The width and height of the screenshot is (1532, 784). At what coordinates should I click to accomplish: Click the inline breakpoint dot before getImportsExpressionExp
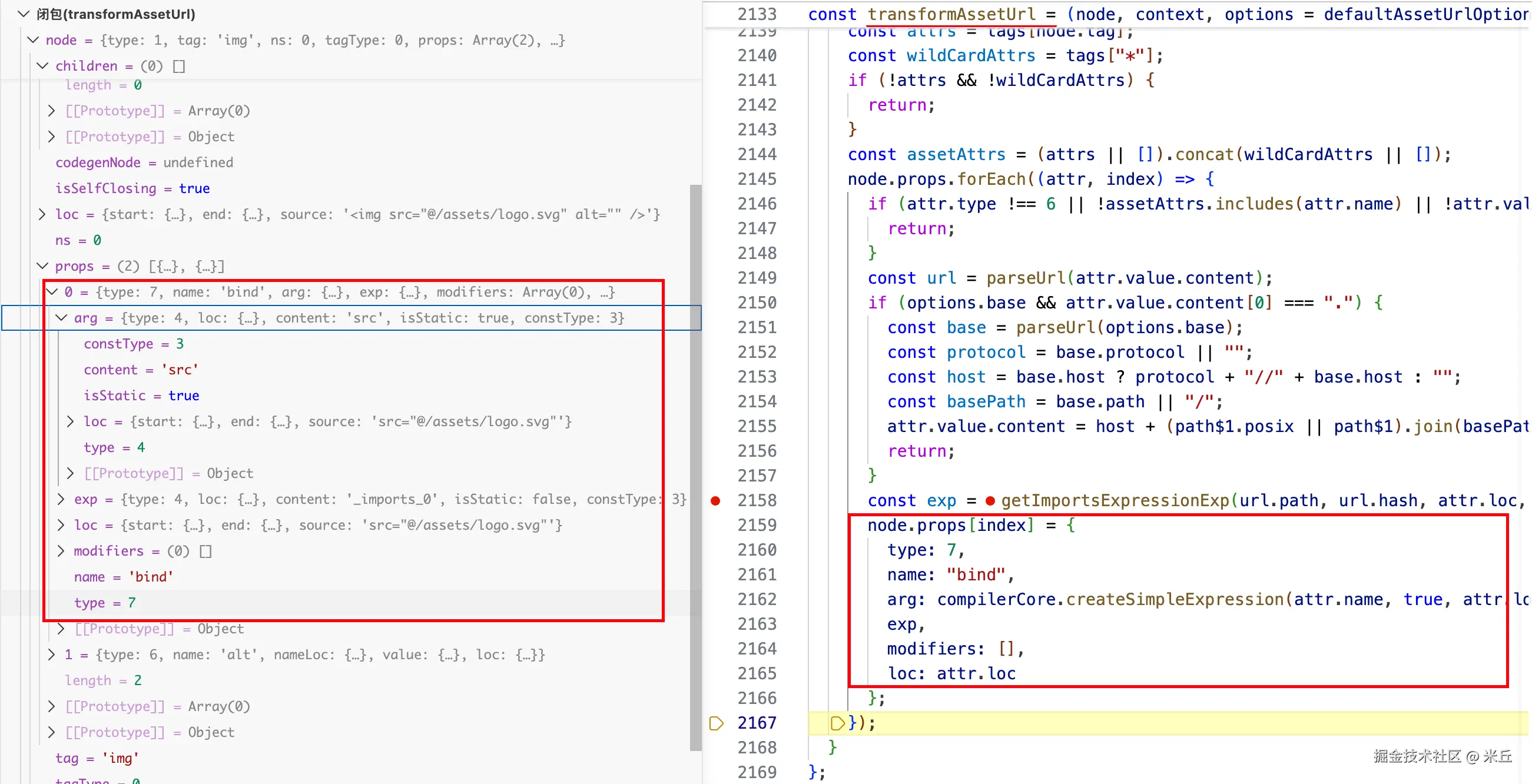click(x=990, y=501)
